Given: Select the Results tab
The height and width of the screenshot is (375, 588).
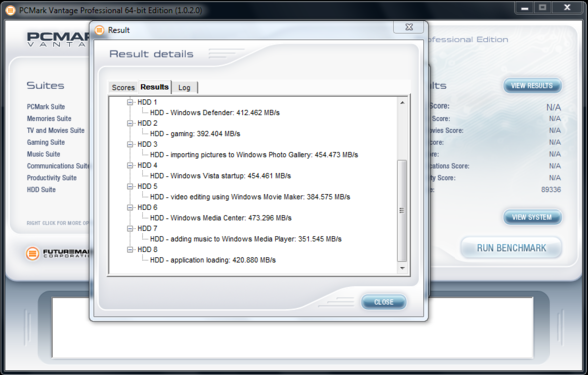Looking at the screenshot, I should (154, 87).
